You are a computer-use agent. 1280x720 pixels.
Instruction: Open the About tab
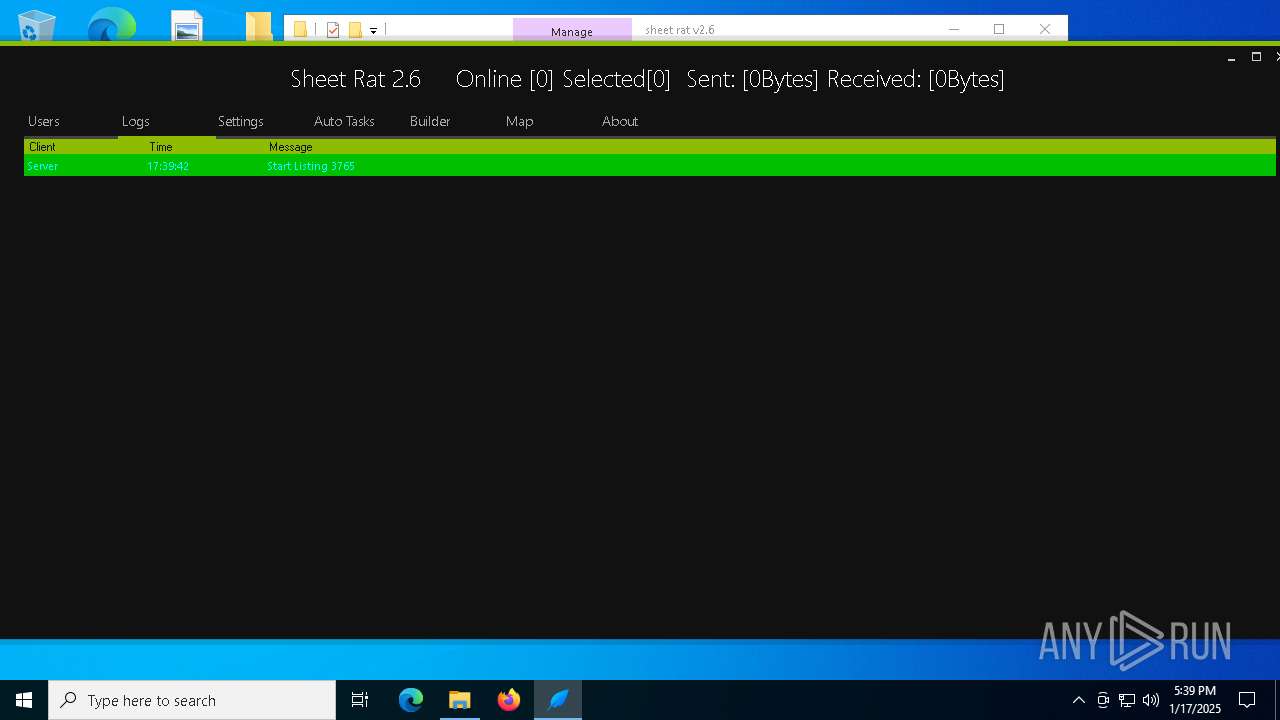coord(620,121)
